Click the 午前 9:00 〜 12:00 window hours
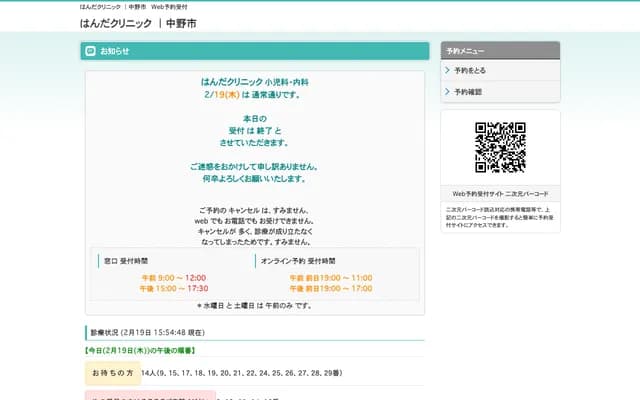This screenshot has height=400, width=640. point(174,277)
